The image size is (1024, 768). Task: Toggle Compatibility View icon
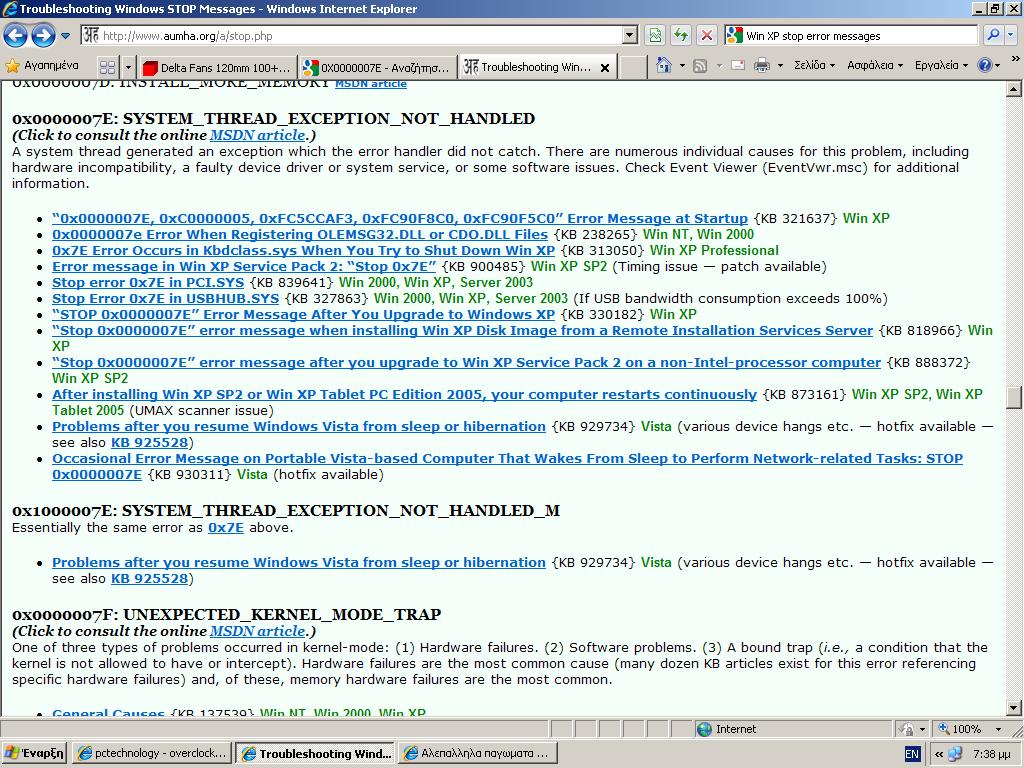(x=654, y=35)
